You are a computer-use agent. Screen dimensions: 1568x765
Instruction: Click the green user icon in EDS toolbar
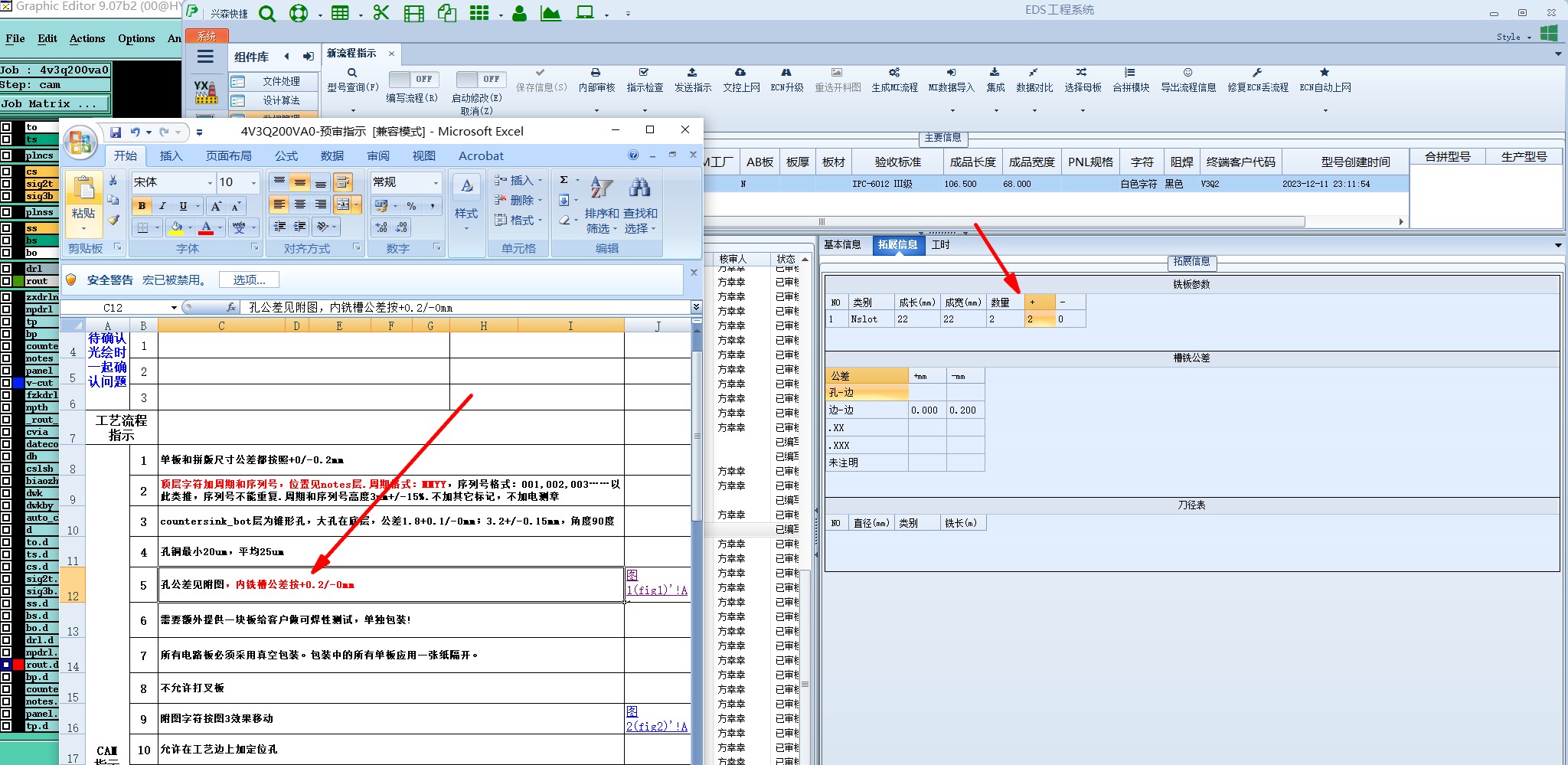519,13
